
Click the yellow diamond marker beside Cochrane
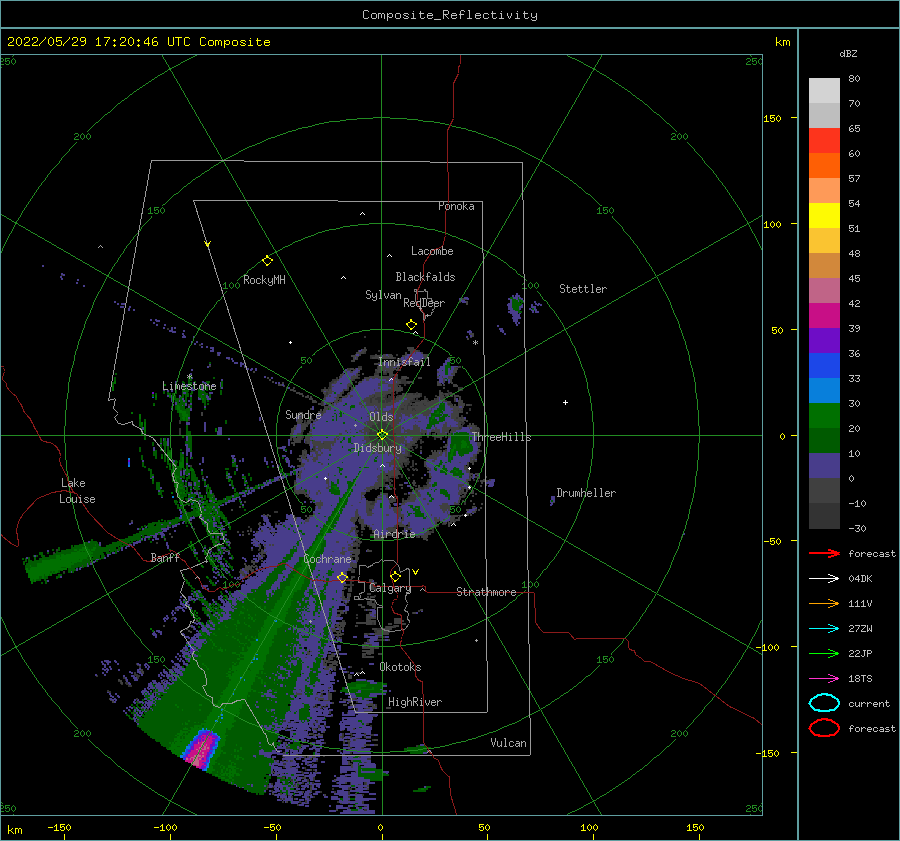(342, 577)
